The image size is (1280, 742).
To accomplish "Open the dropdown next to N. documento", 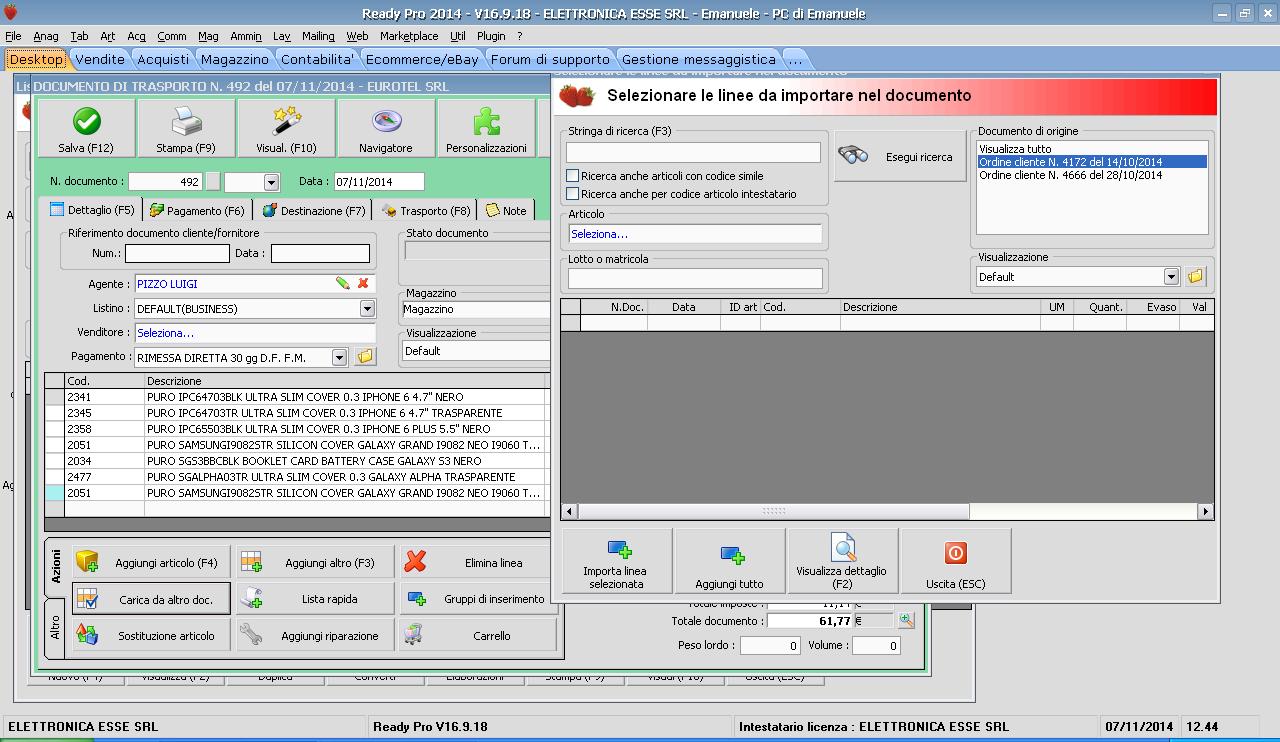I will (271, 182).
